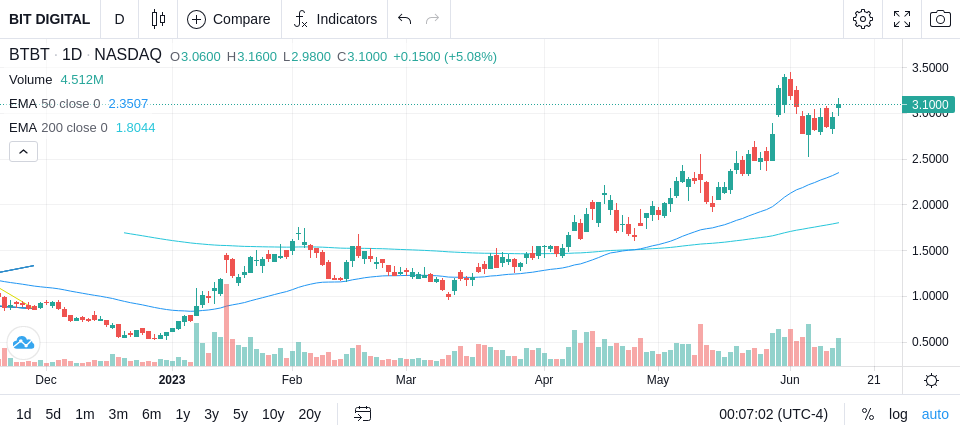The image size is (960, 433).
Task: Select the Volume indicator legend
Action: click(31, 80)
